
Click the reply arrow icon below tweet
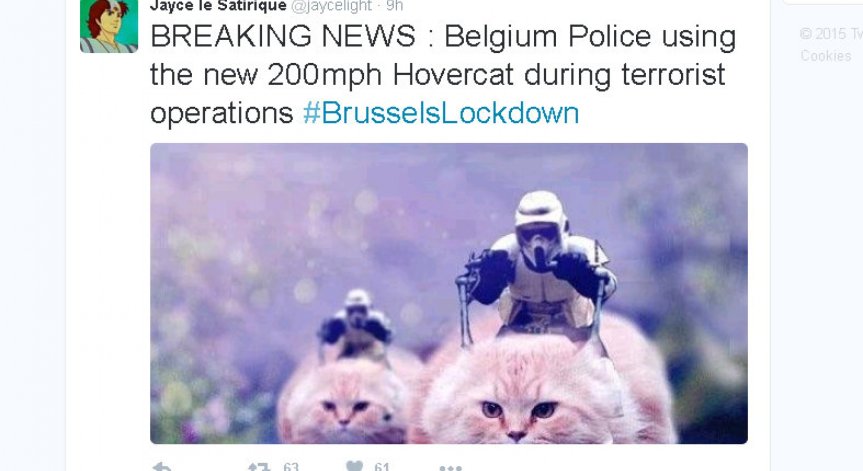[162, 467]
